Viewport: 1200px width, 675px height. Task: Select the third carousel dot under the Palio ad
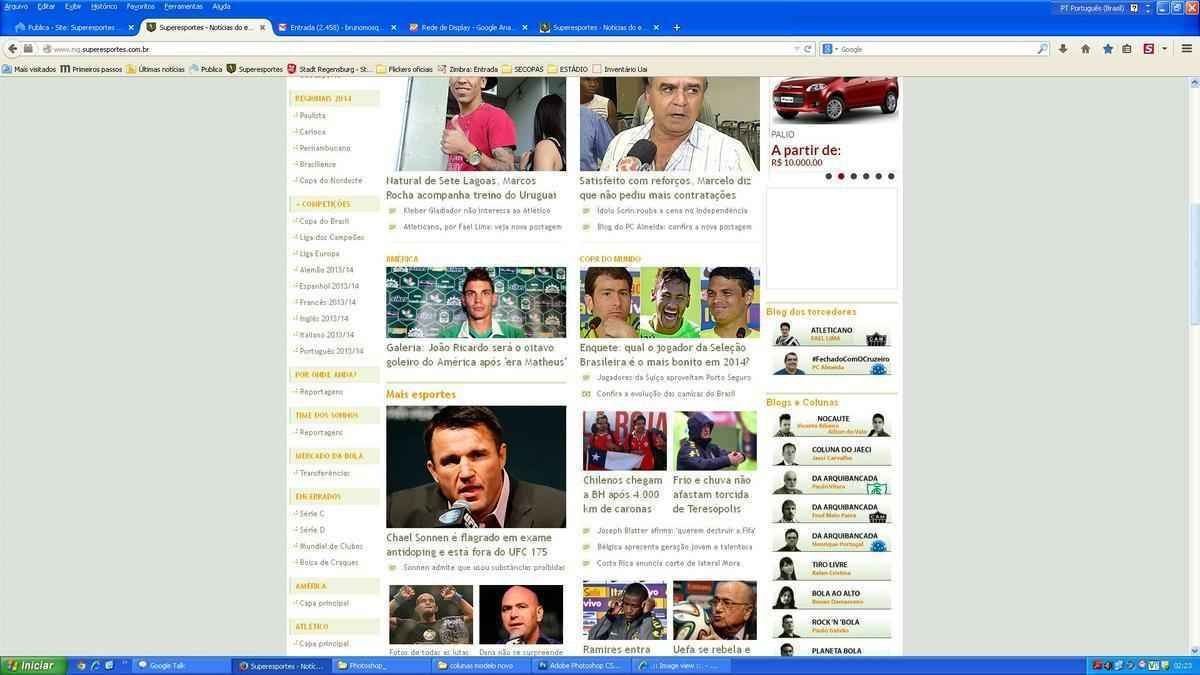853,176
